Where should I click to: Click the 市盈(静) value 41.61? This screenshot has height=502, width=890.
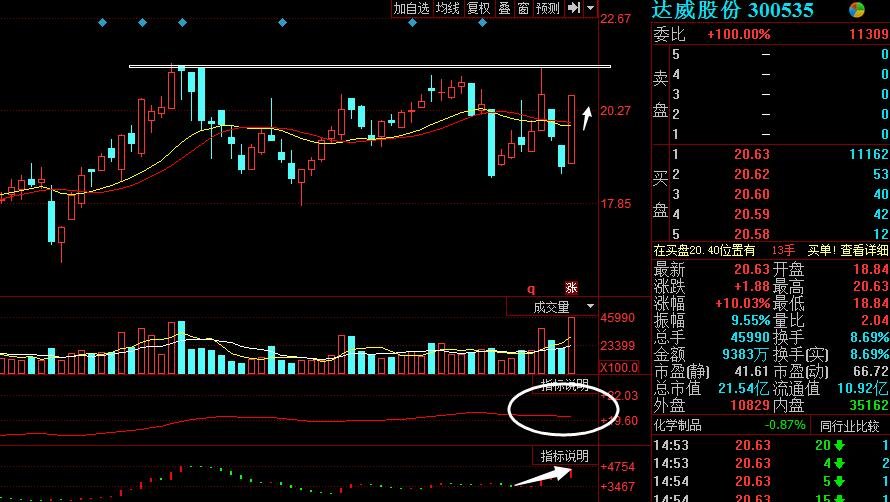pos(752,372)
